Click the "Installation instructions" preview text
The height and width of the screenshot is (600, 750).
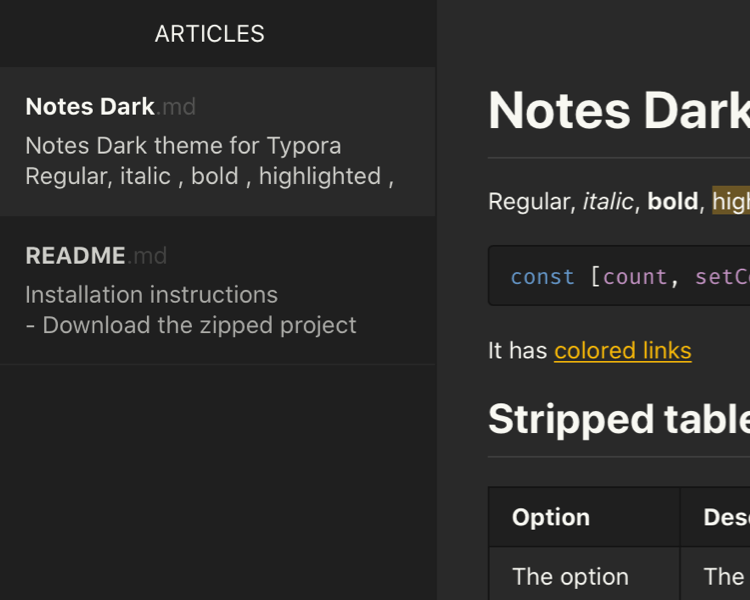(151, 295)
